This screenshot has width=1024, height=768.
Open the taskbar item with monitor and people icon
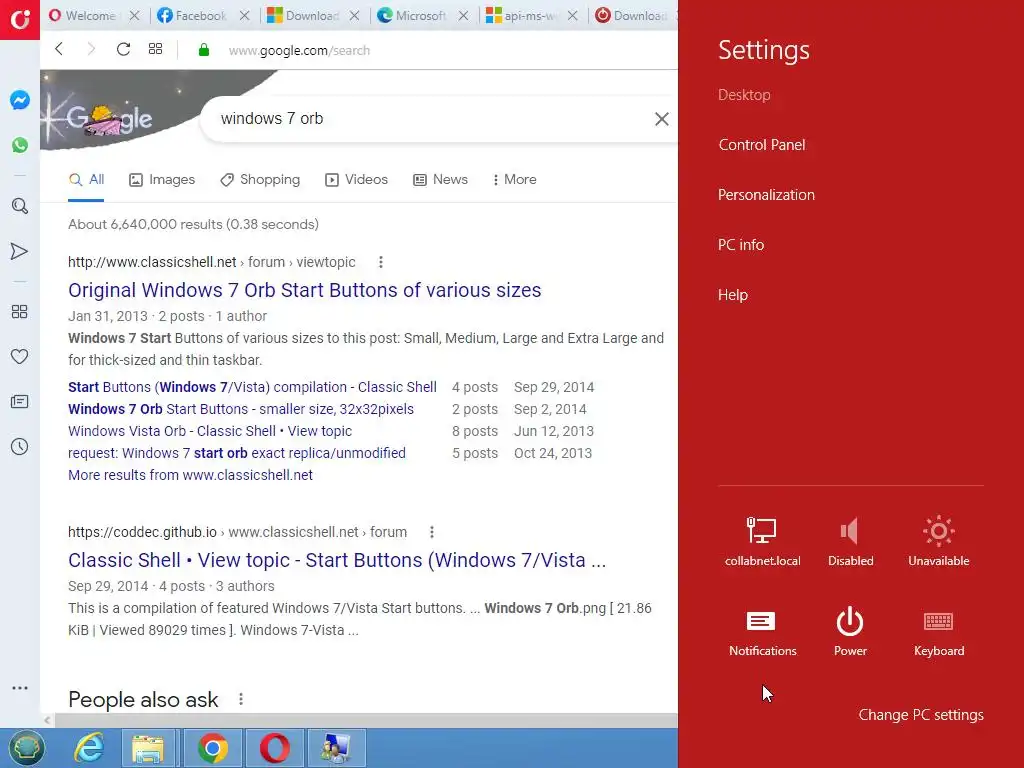[x=336, y=748]
